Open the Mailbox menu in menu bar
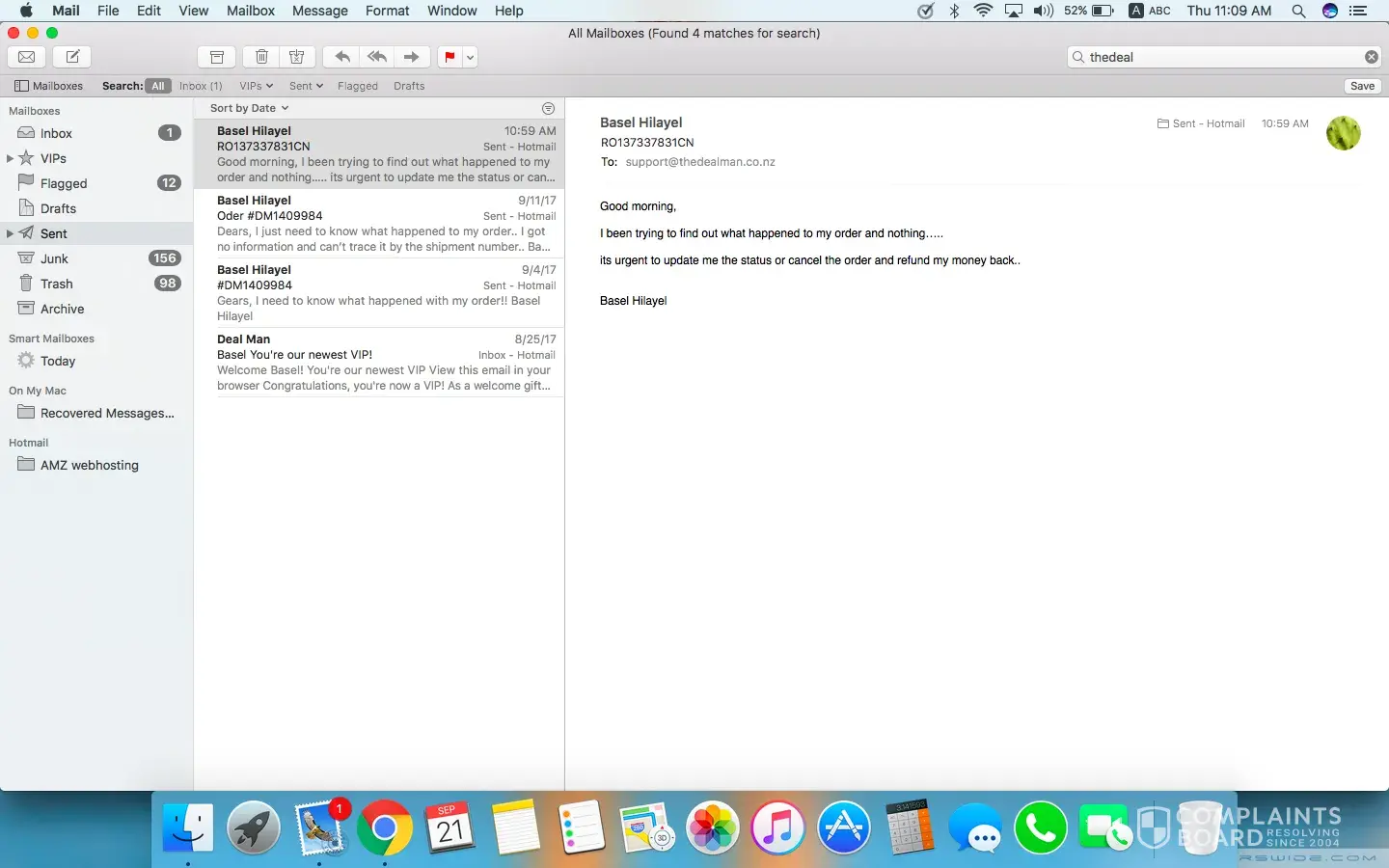 [x=251, y=11]
